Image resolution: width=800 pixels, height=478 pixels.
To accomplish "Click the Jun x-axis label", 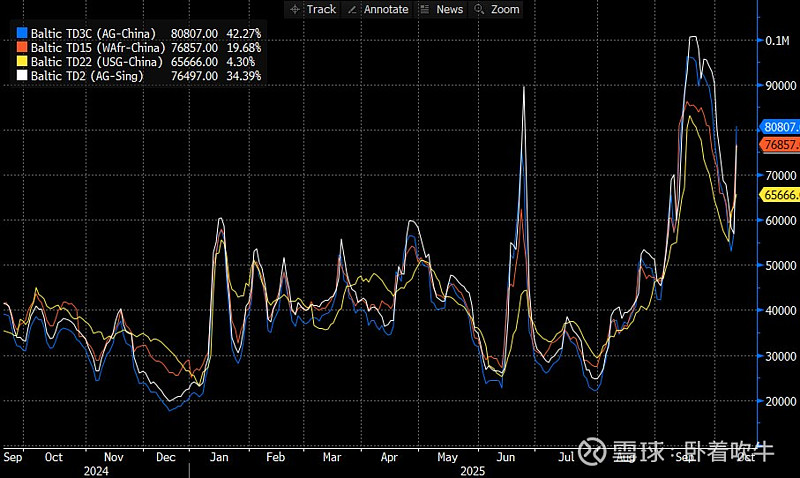I will click(x=506, y=457).
